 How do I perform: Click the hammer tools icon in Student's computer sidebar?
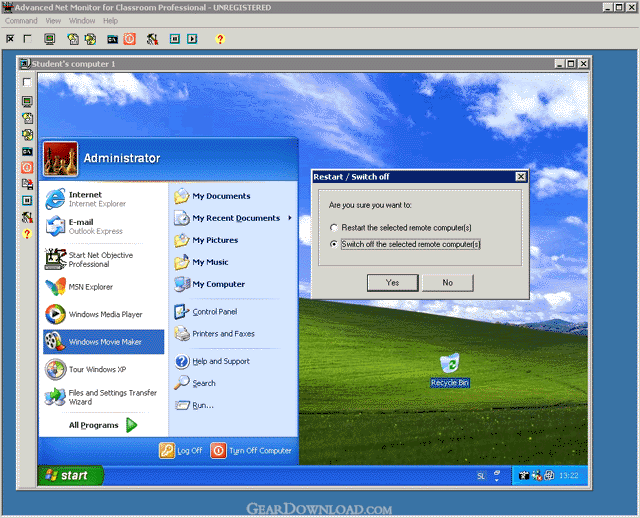pos(27,217)
